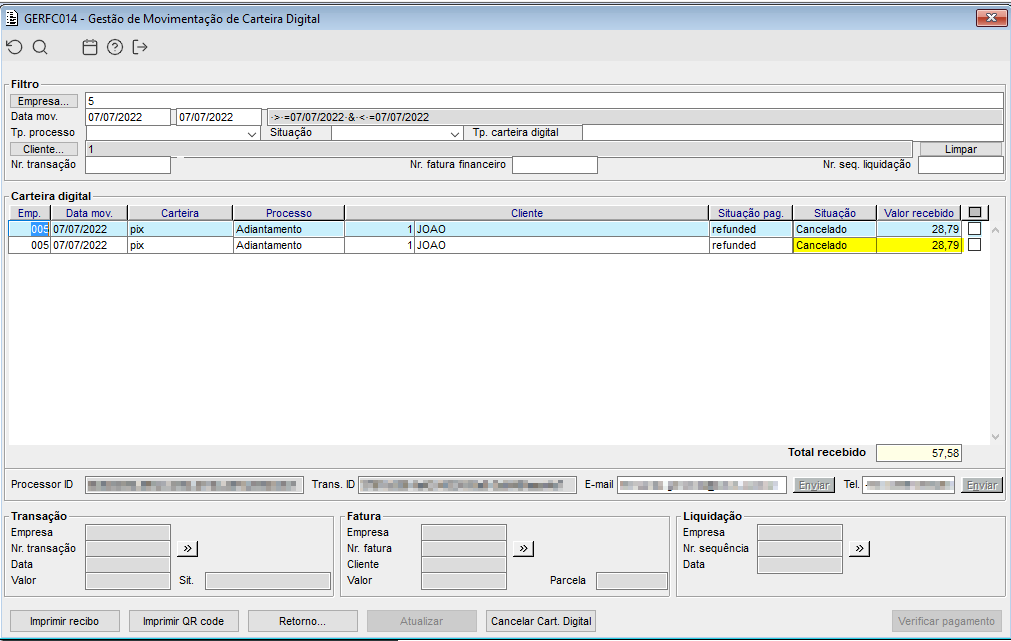Screen dimensions: 1011x641
Task: Click the disabled Atualizar button
Action: point(422,621)
